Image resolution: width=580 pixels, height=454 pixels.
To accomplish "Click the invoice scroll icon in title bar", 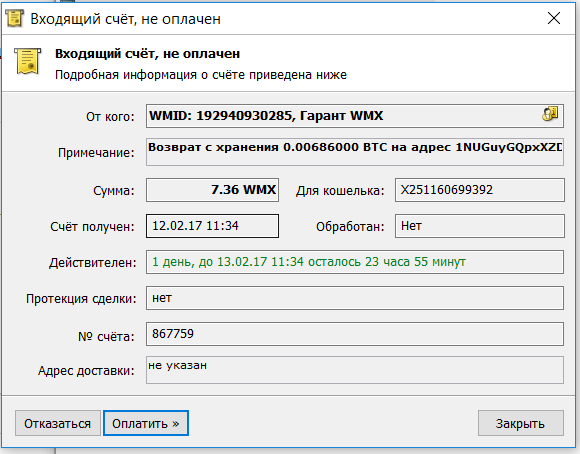I will click(x=14, y=18).
